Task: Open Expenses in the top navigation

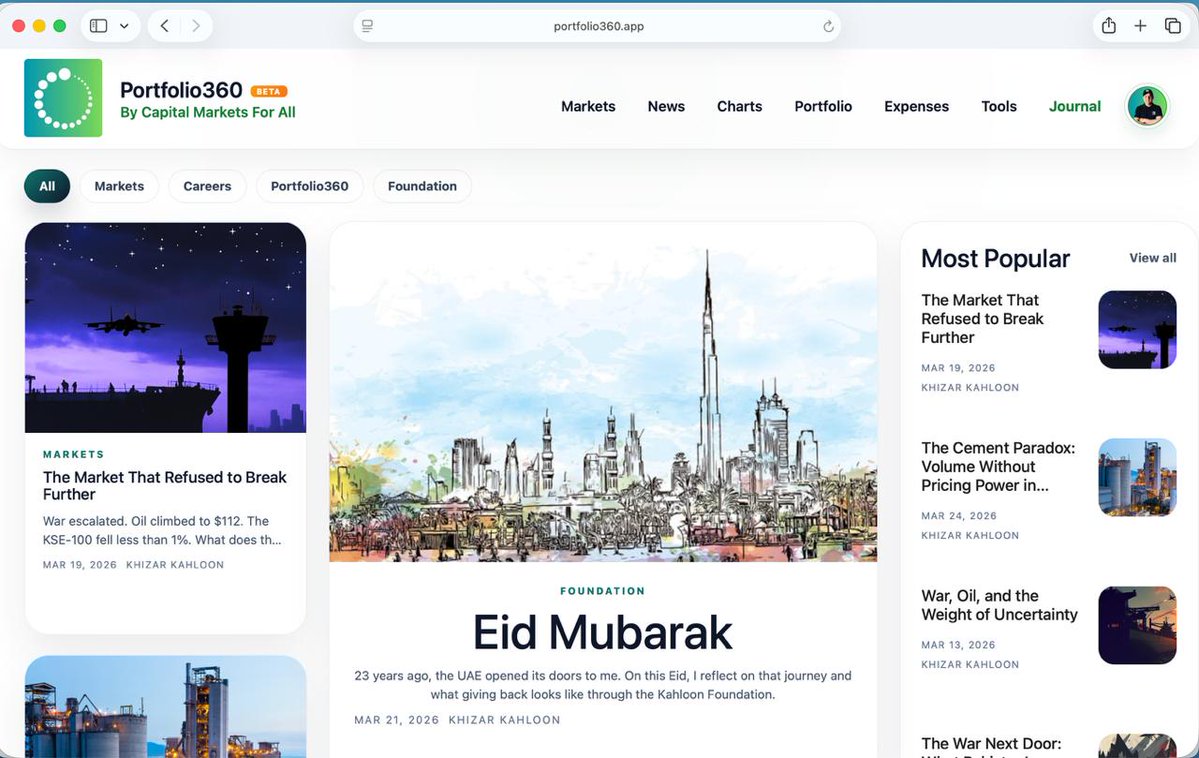Action: (x=916, y=106)
